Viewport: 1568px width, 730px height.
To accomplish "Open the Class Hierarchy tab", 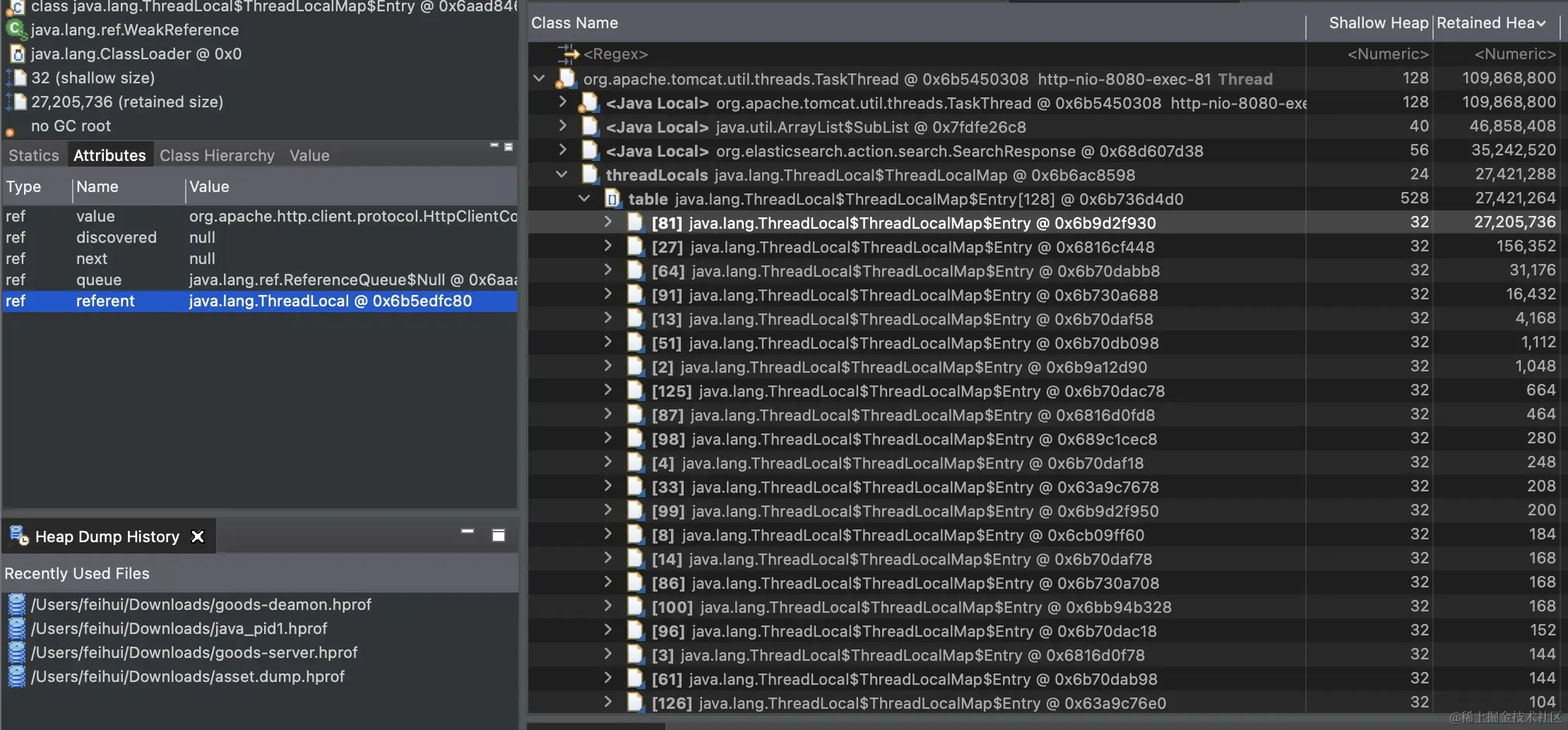I will pos(217,155).
